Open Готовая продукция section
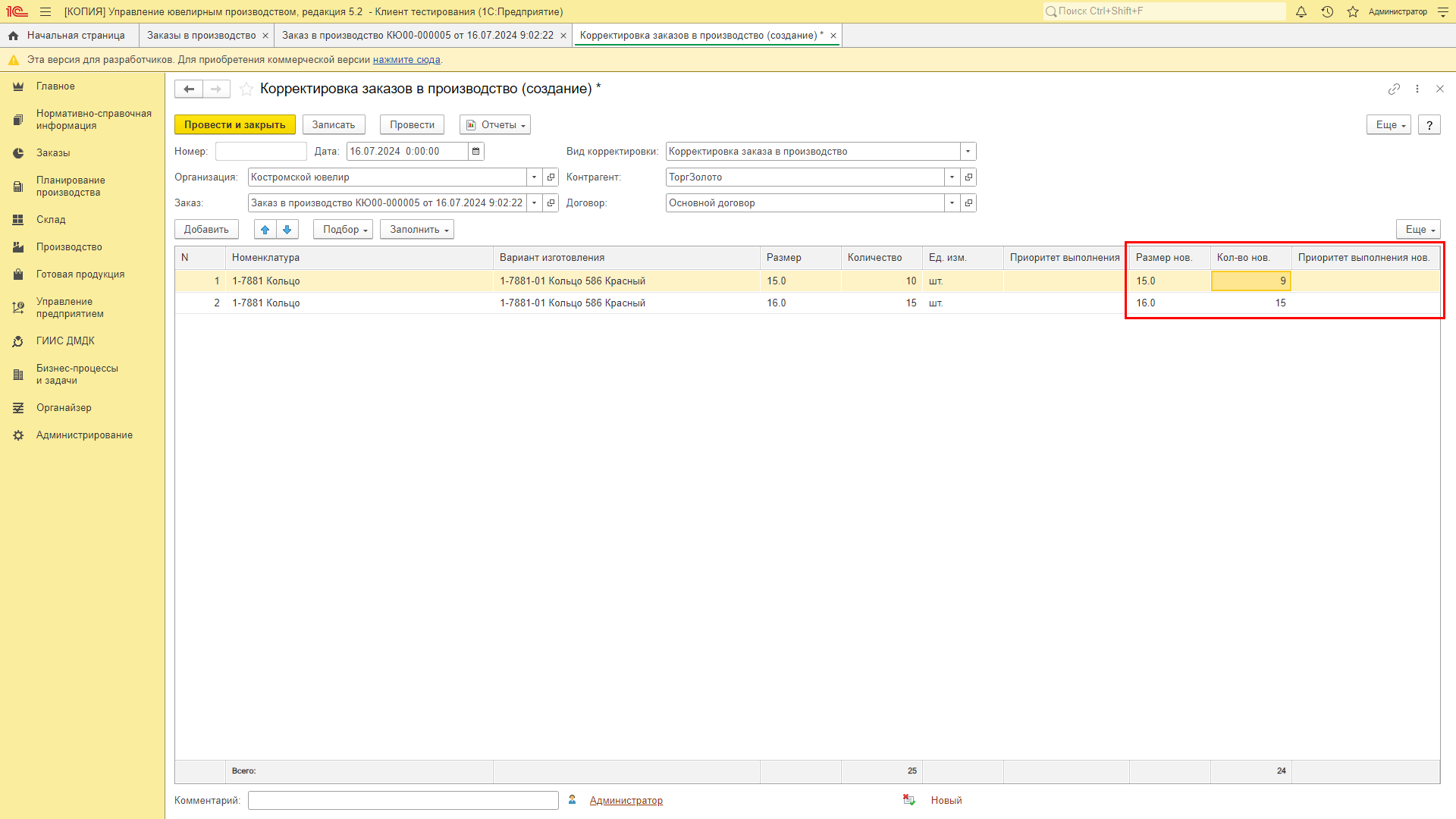This screenshot has height=819, width=1456. [82, 275]
